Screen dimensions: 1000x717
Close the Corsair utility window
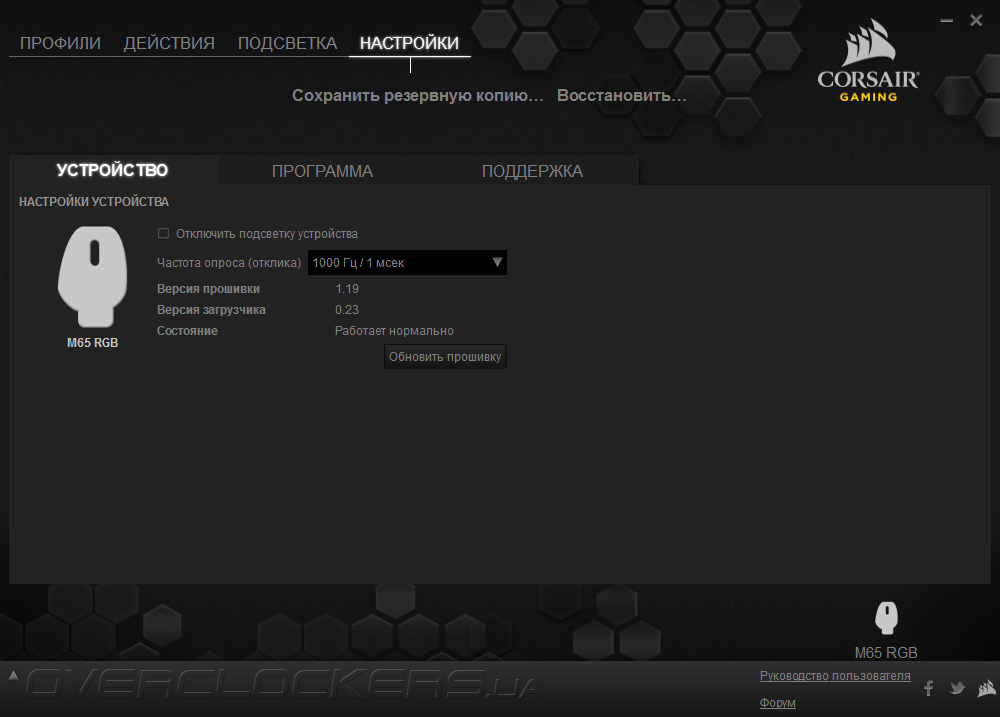[976, 20]
